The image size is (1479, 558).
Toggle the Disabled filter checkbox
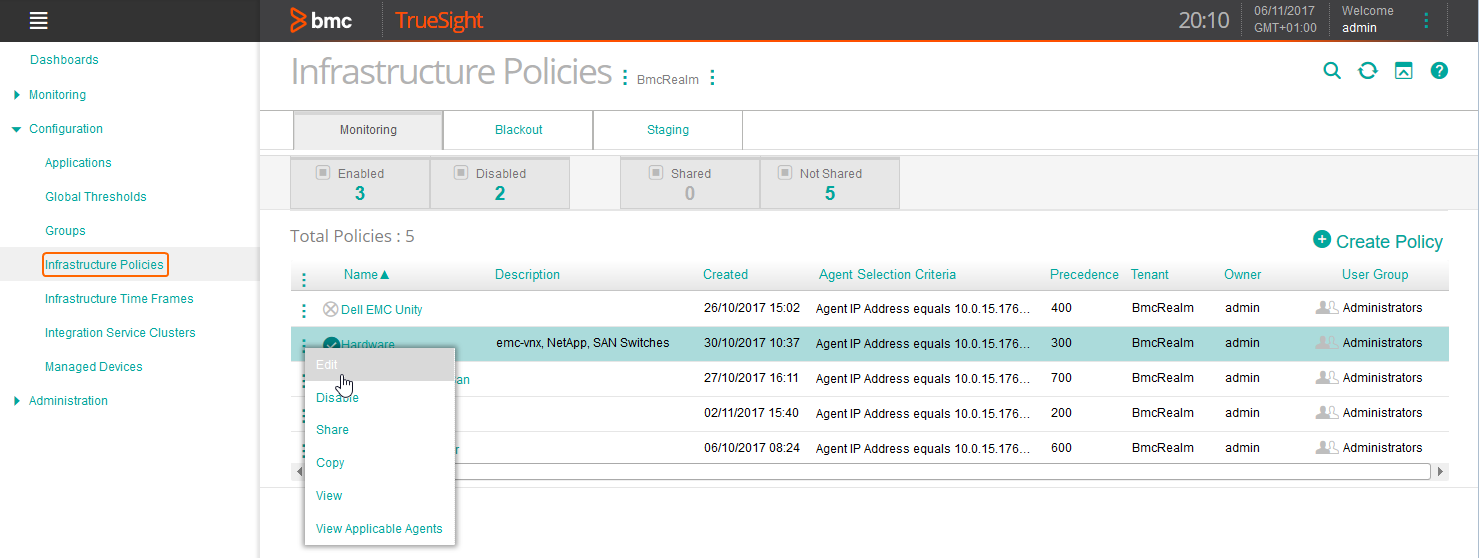click(461, 172)
